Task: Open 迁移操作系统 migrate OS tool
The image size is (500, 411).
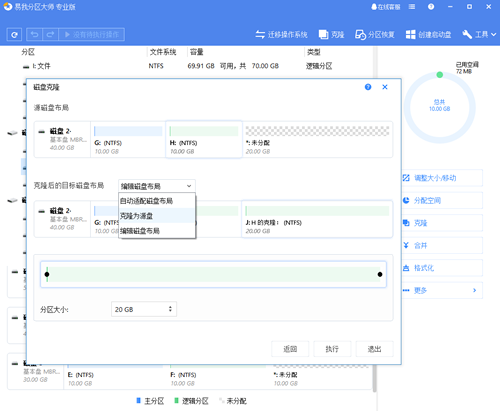Action: 282,35
